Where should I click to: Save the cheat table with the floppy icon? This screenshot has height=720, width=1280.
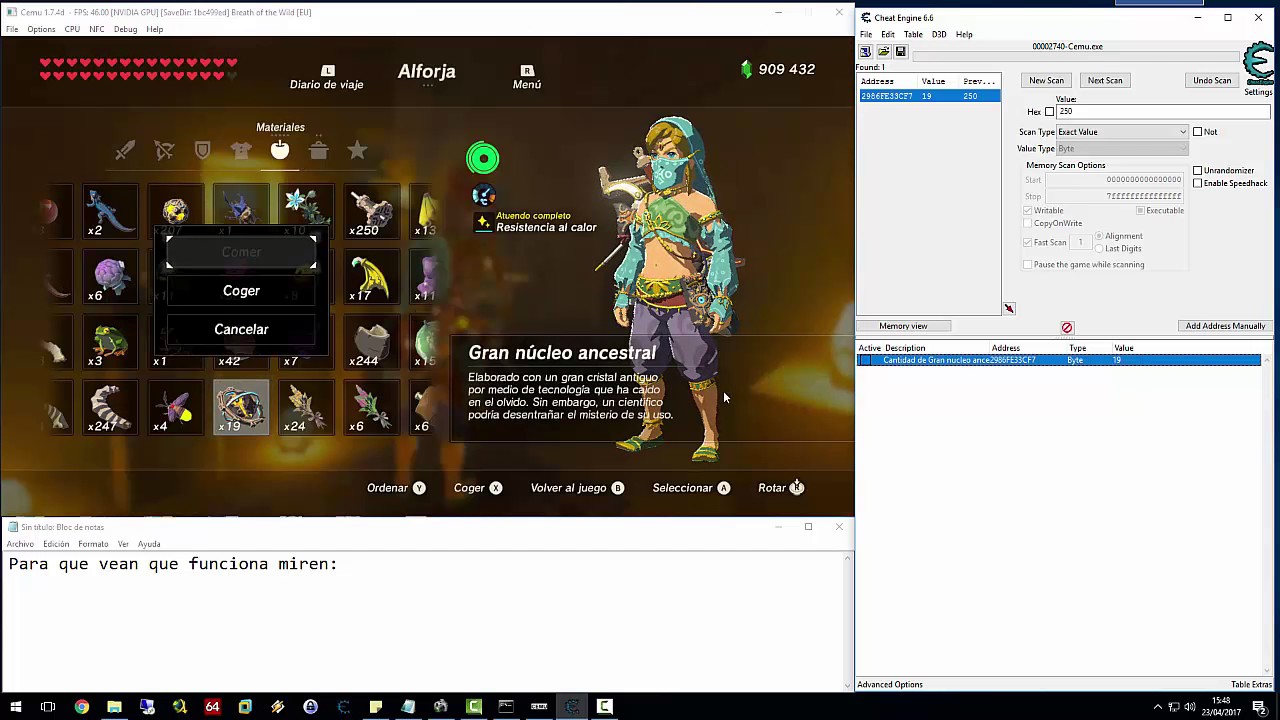pos(900,51)
